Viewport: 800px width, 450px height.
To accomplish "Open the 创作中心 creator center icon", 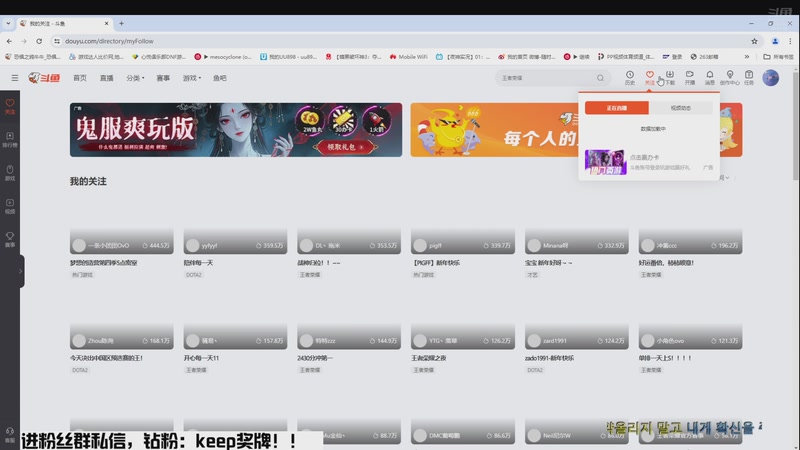I will (x=730, y=78).
